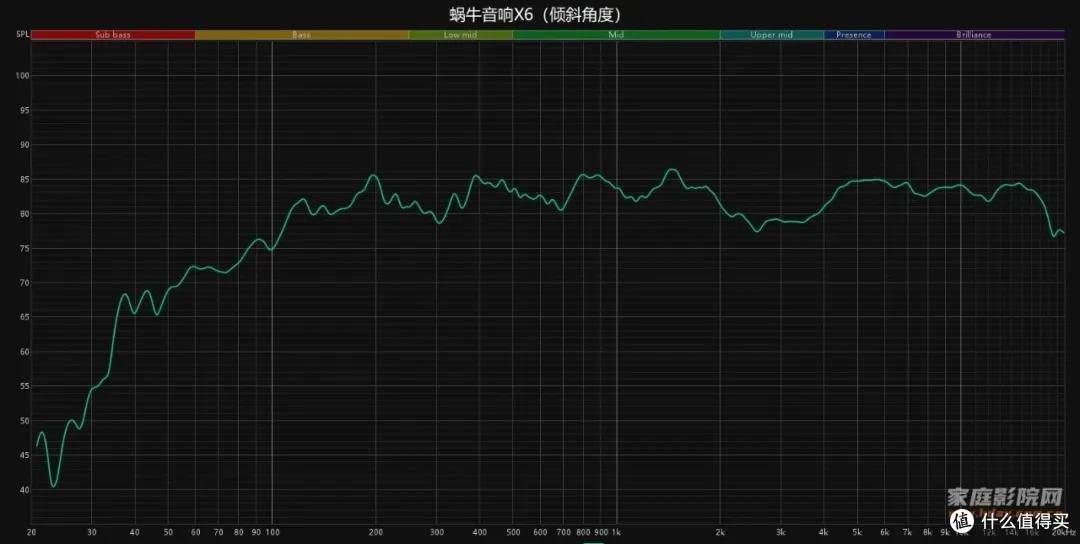1080x544 pixels.
Task: Click the 900 tick on frequency axis
Action: pyautogui.click(x=601, y=532)
